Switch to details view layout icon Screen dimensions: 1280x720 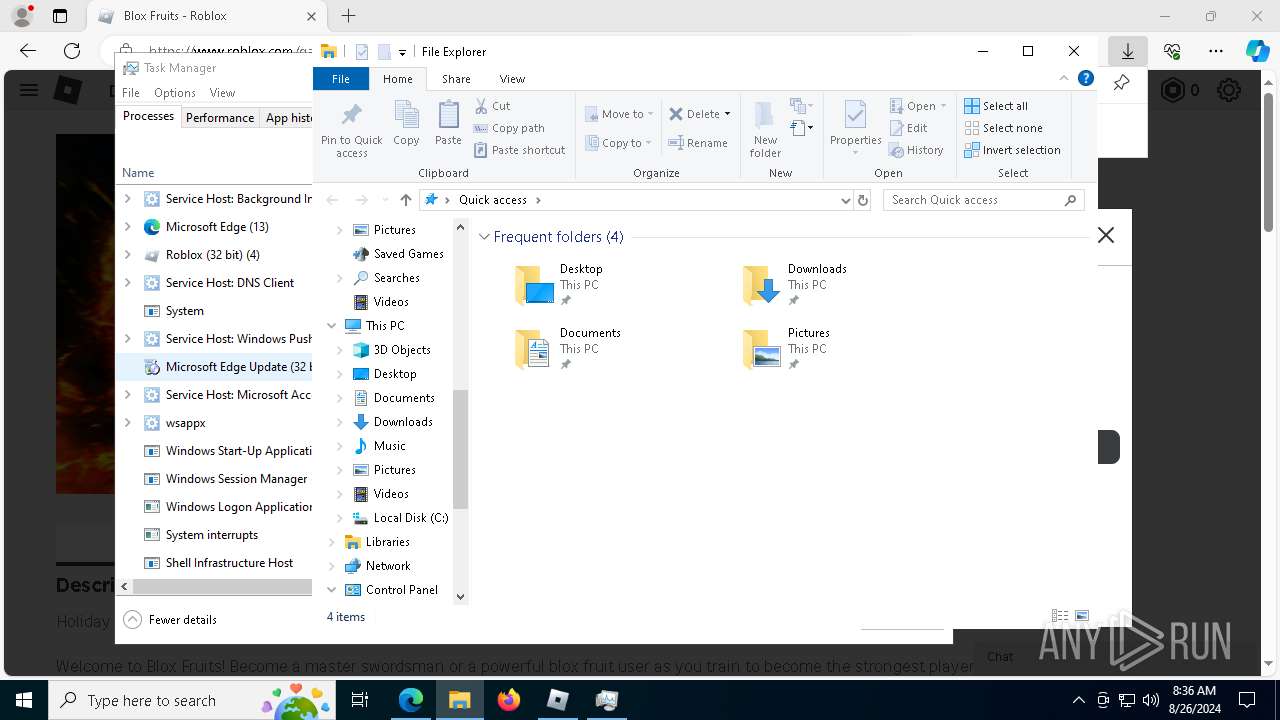pos(1060,616)
